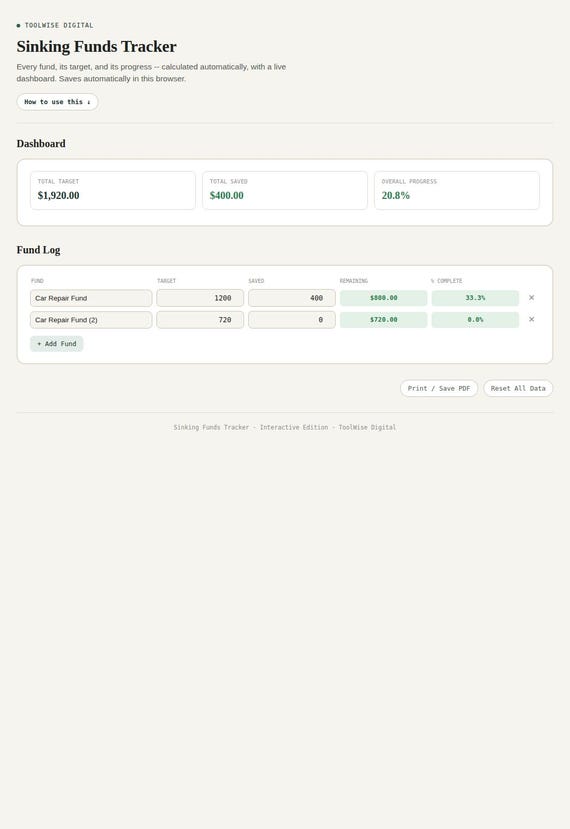Click the Overall Progress value 20.8%

pyautogui.click(x=396, y=195)
